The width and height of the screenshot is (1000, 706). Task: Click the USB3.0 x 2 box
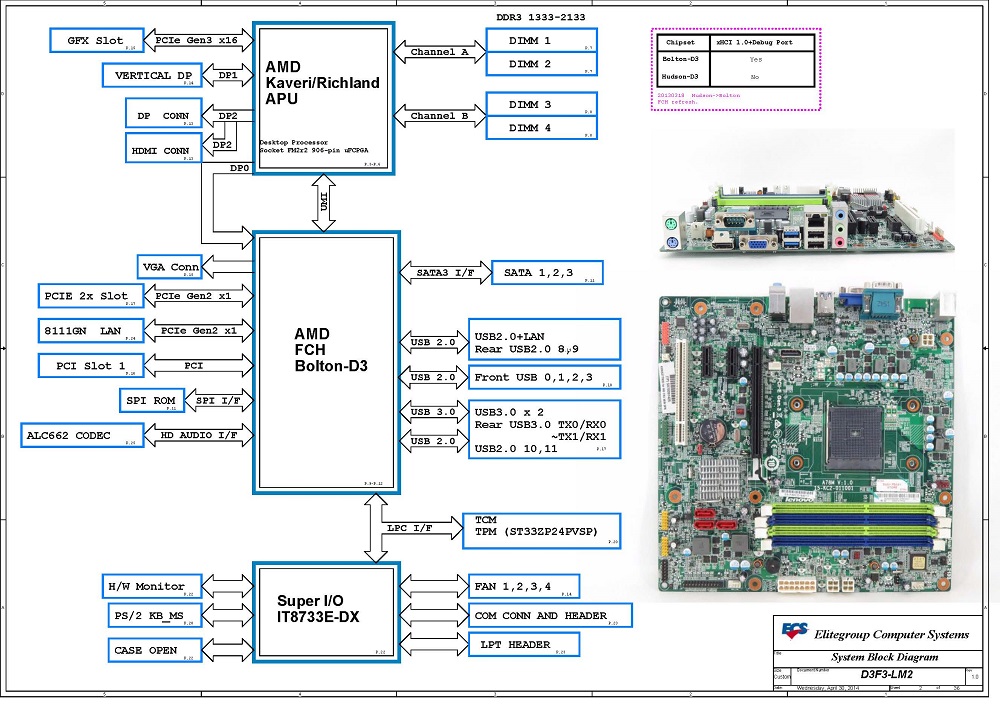point(544,429)
